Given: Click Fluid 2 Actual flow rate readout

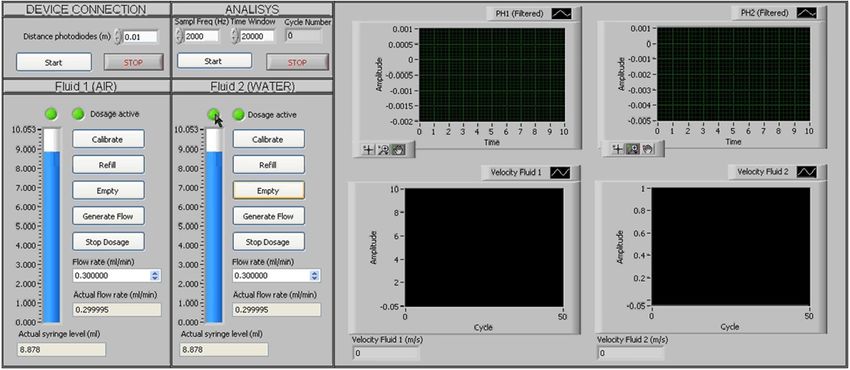Looking at the screenshot, I should 277,310.
